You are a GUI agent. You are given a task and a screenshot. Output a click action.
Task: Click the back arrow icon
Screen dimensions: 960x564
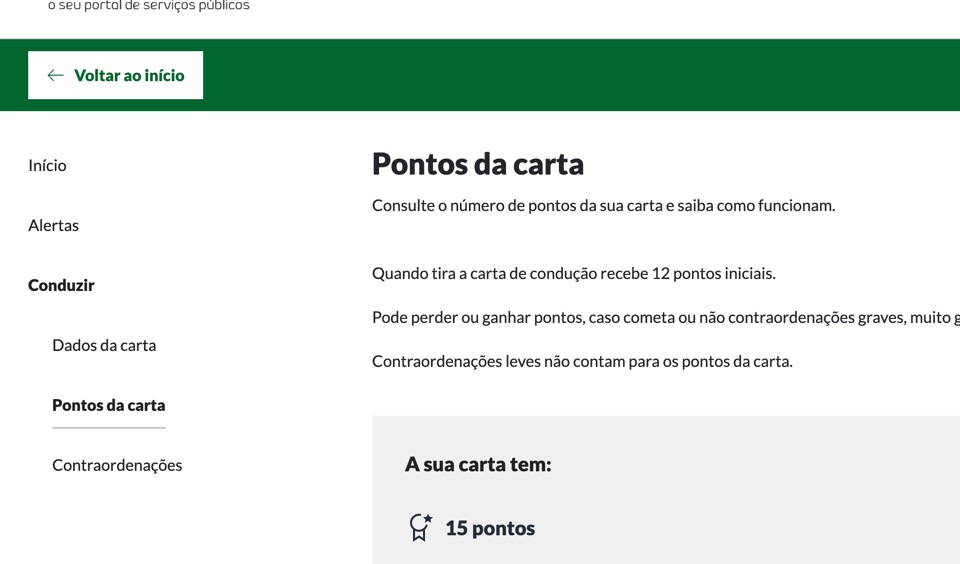coord(55,75)
